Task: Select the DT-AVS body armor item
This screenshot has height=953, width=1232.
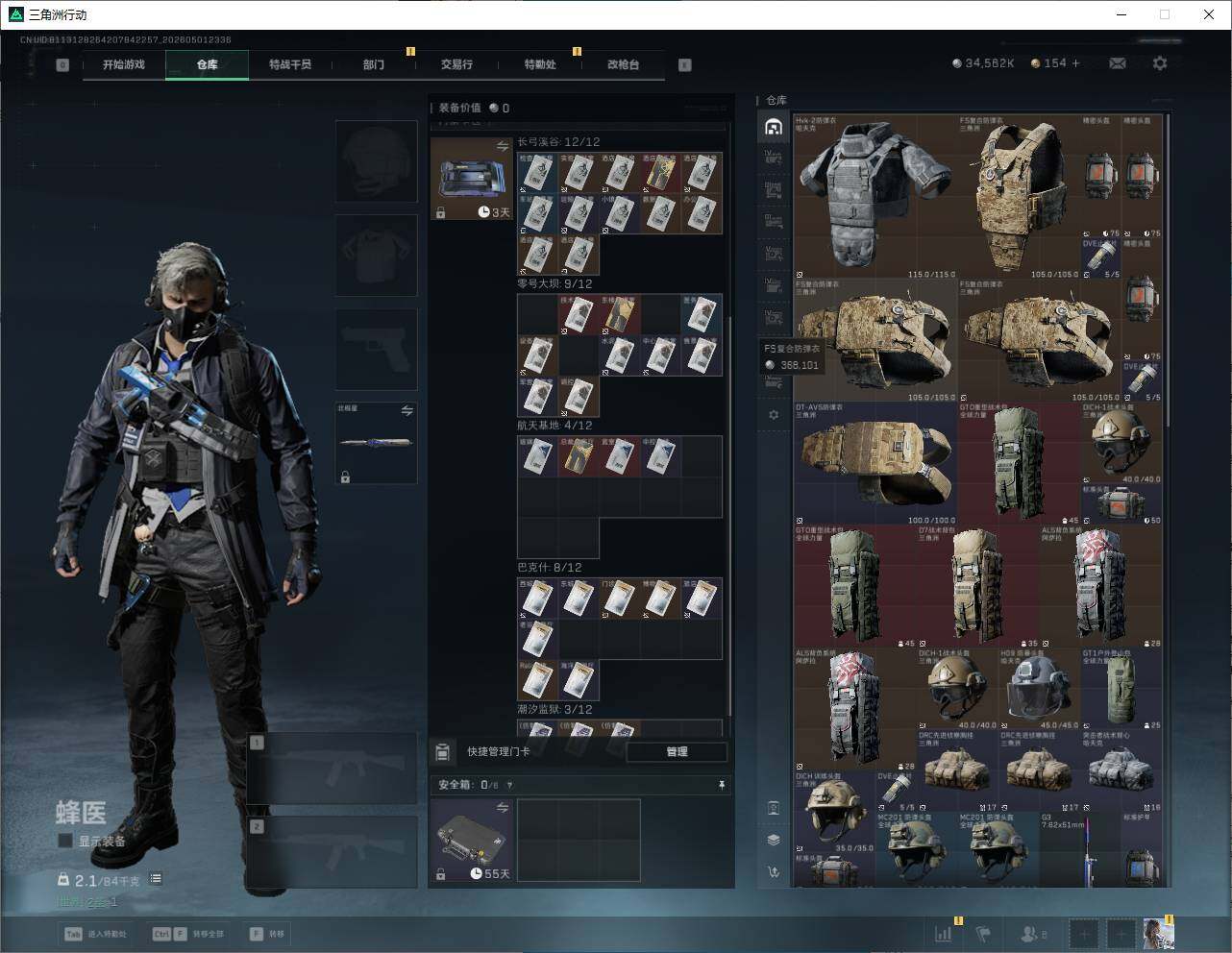Action: [875, 463]
